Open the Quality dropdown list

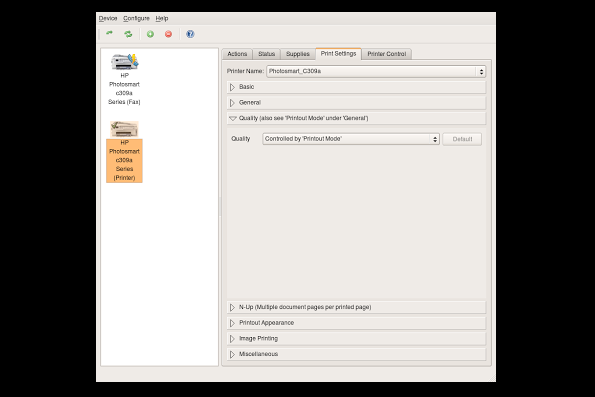coord(351,139)
